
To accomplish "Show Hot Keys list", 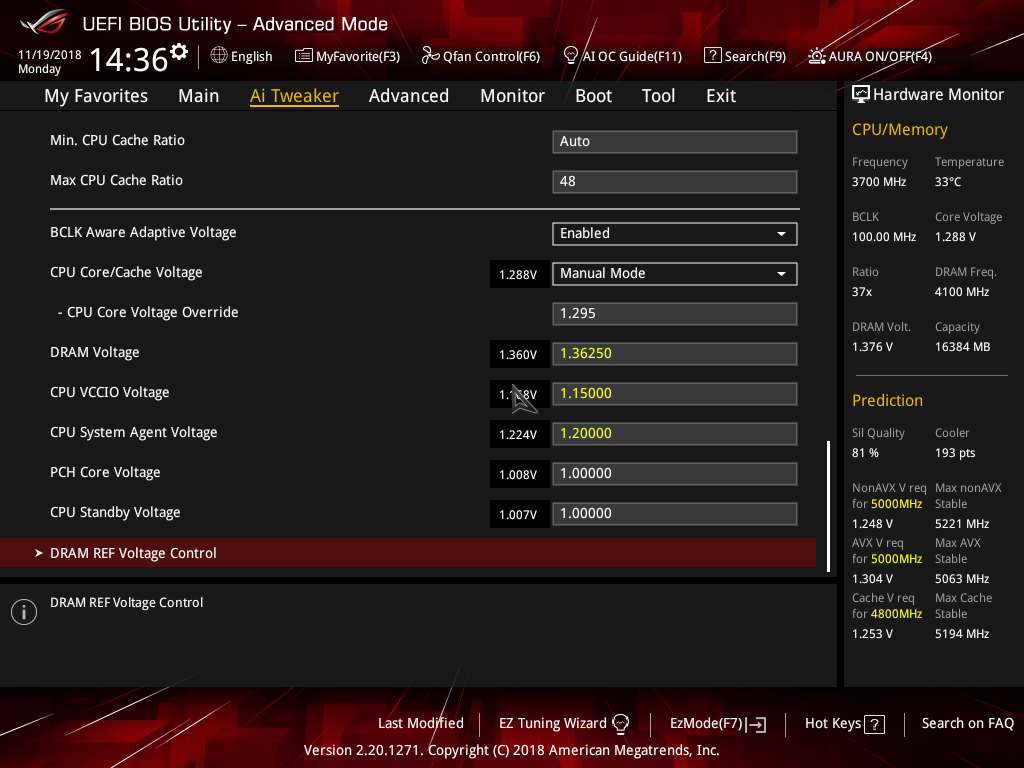I will click(833, 723).
